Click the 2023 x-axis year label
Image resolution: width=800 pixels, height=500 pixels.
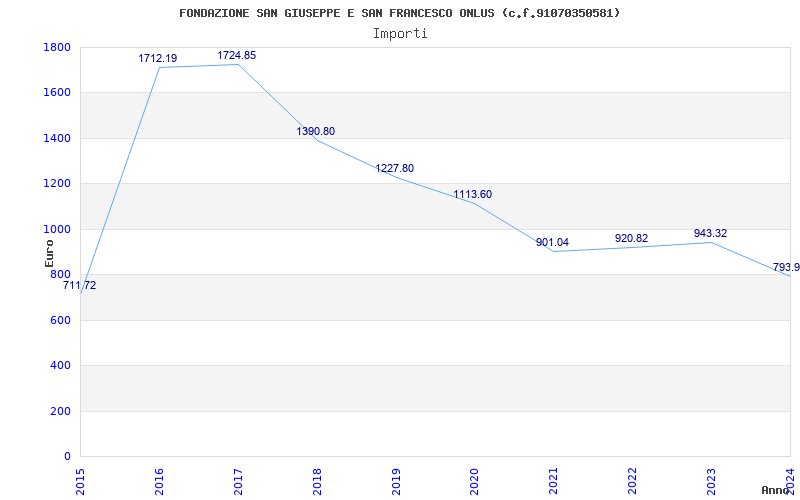(x=711, y=482)
